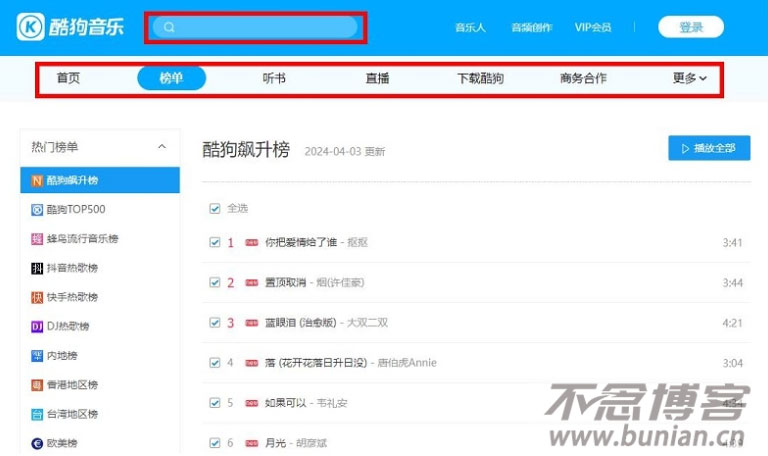Click the search magnifier icon
Image resolution: width=768 pixels, height=456 pixels.
(x=169, y=27)
